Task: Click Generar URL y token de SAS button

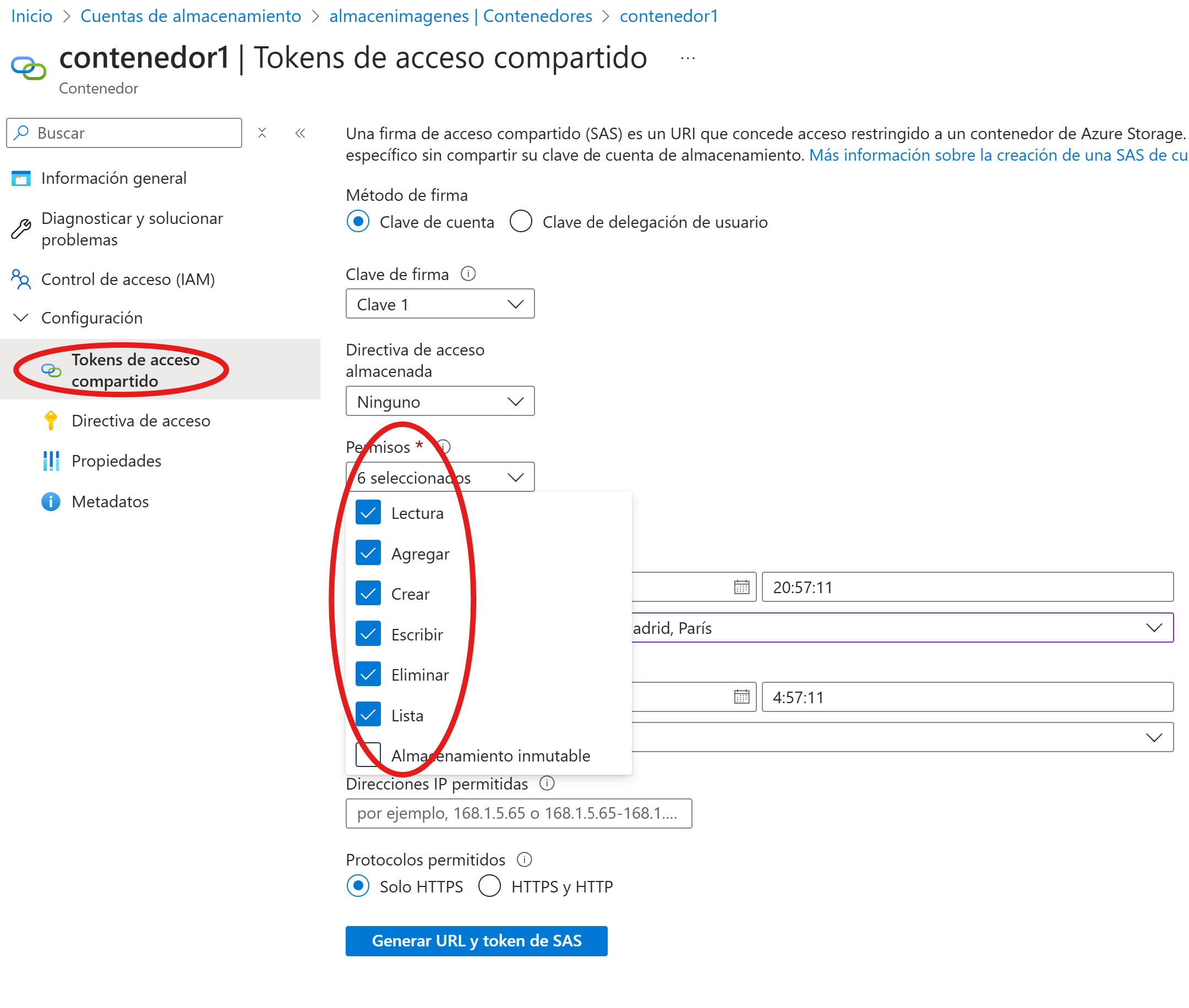Action: click(x=476, y=940)
